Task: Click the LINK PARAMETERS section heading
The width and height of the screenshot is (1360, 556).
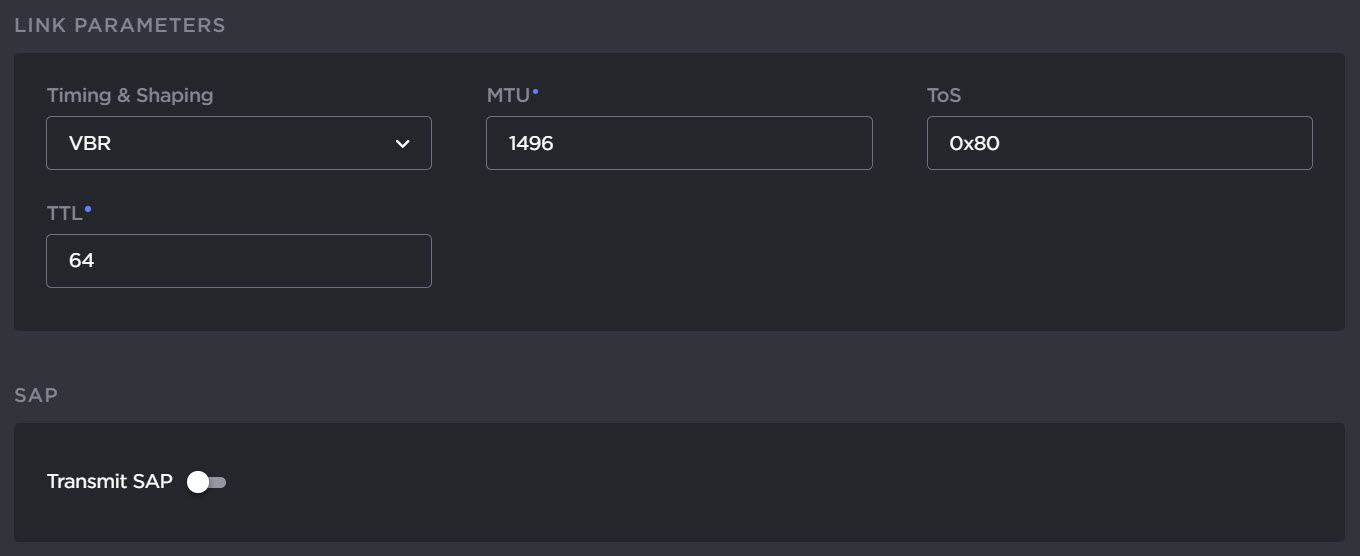Action: click(x=120, y=25)
